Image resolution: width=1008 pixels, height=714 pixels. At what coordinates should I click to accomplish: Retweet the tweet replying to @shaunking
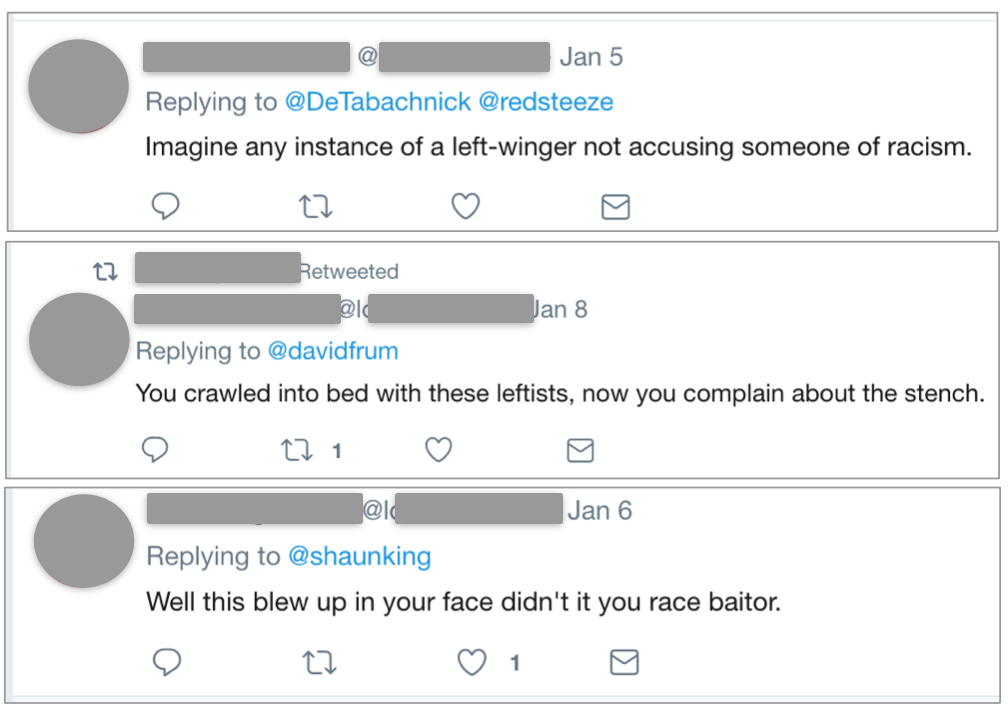(x=319, y=662)
